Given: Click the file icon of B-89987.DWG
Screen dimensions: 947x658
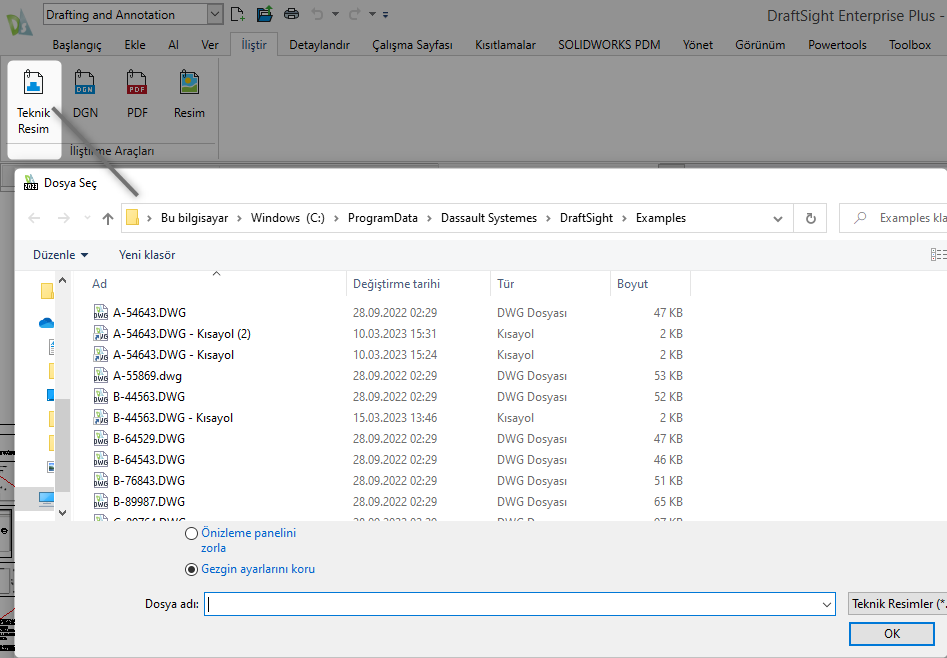Looking at the screenshot, I should [101, 502].
